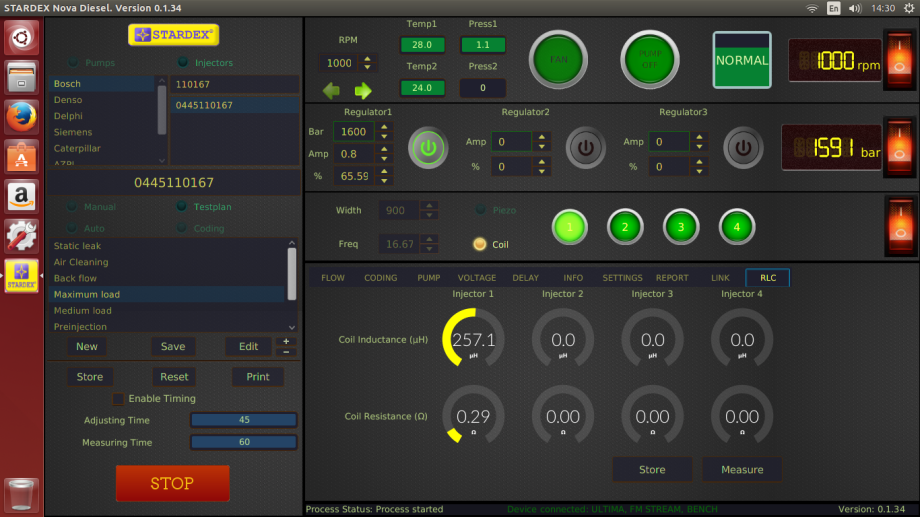Switch to the FLOW tab
Image resolution: width=920 pixels, height=517 pixels.
click(x=333, y=278)
